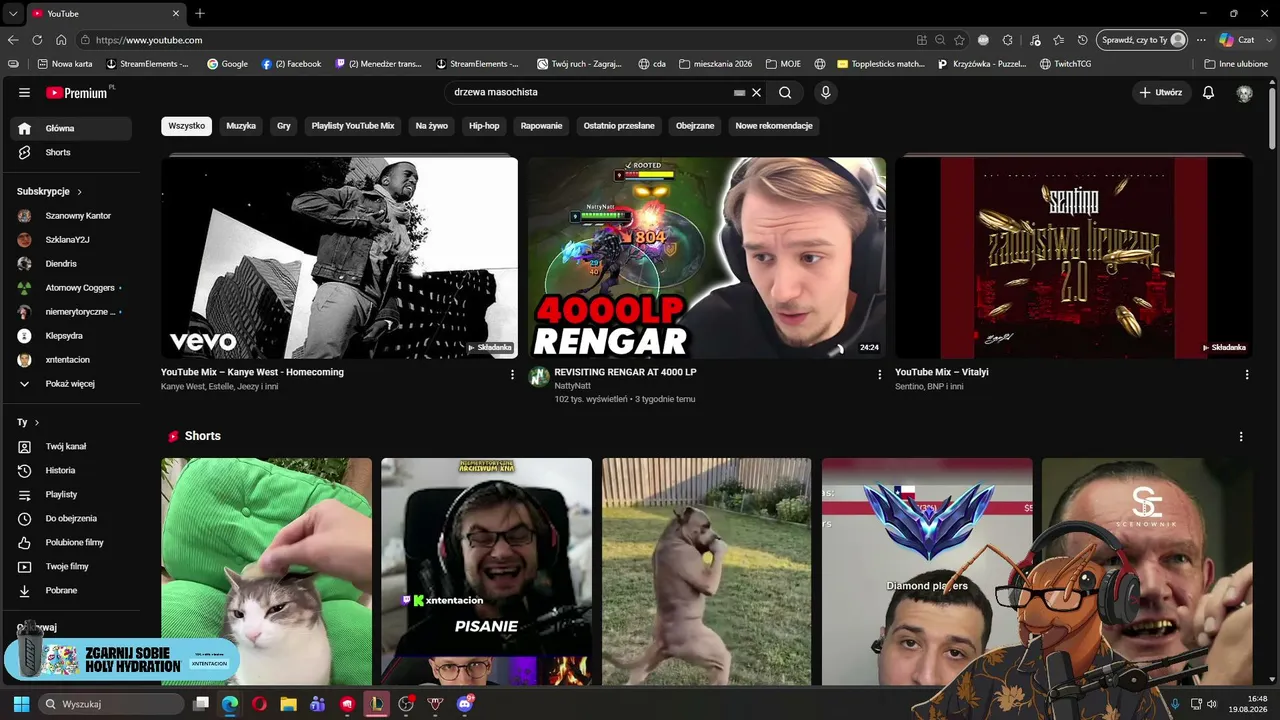Select the Rapowanie filter chip

tap(541, 126)
